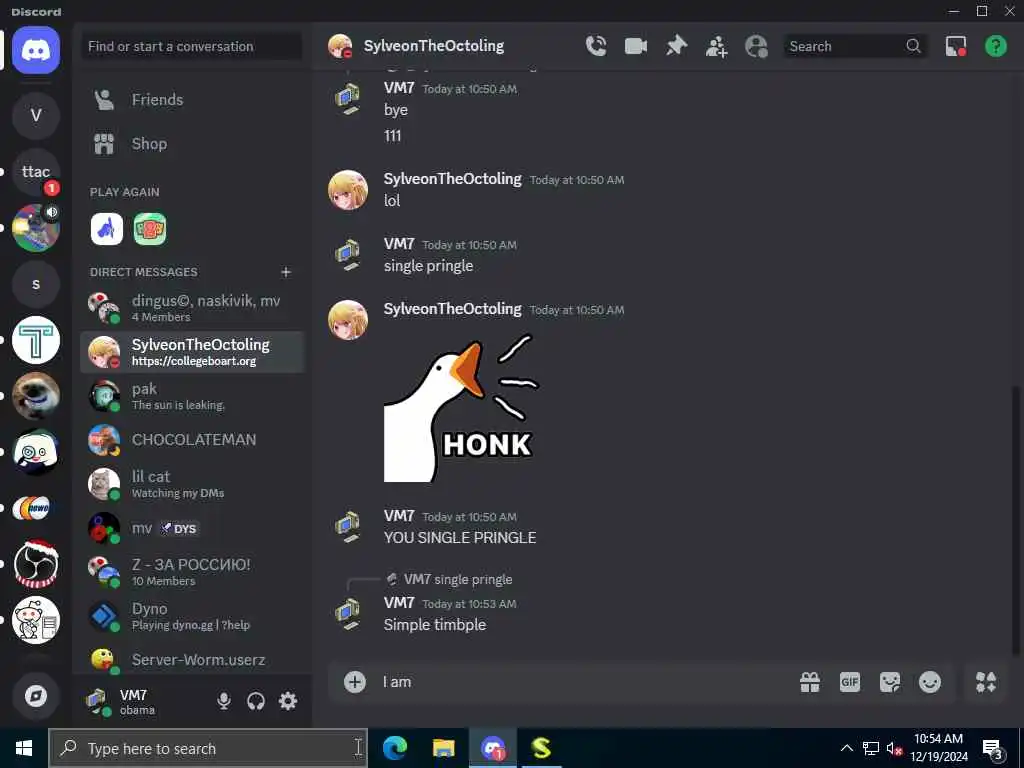
Task: Show pinned messages
Action: tap(676, 46)
